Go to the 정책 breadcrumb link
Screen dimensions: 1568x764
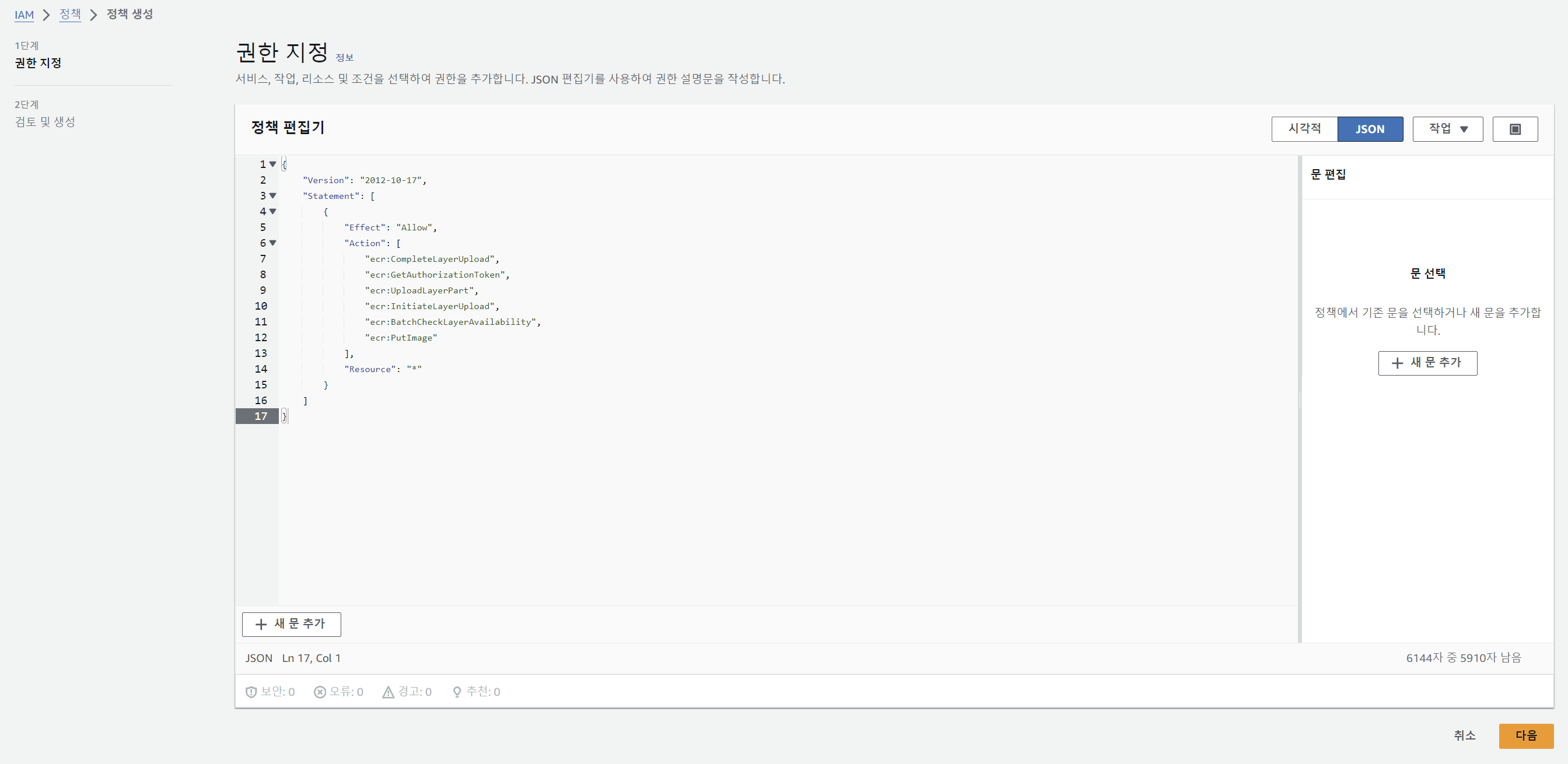tap(70, 14)
